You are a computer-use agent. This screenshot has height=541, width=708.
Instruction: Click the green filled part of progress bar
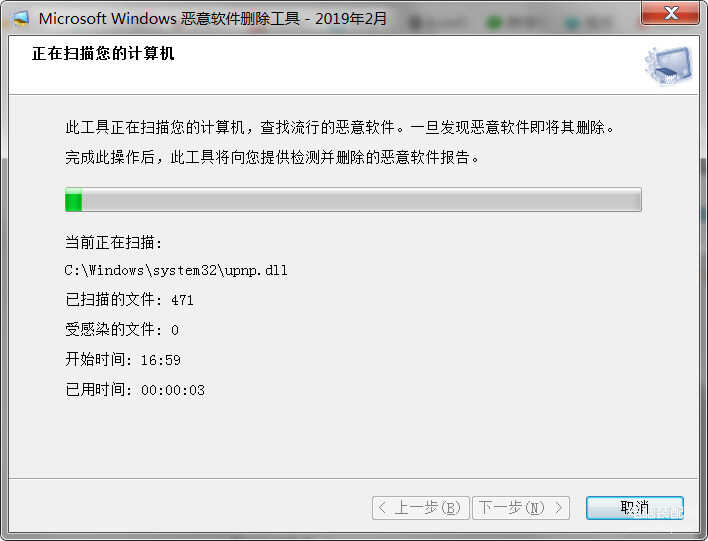(74, 200)
